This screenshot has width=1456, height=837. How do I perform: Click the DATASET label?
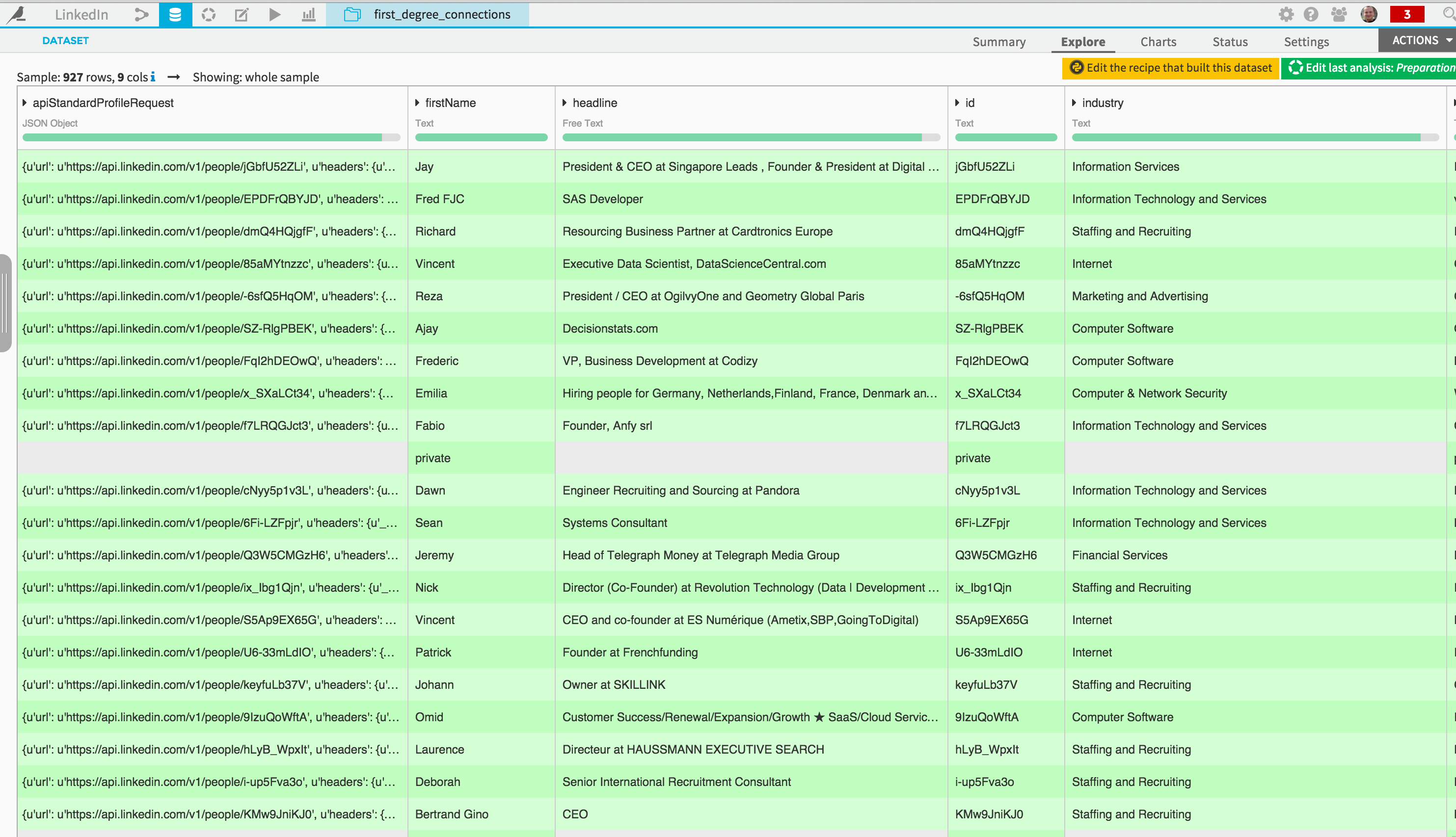[66, 41]
